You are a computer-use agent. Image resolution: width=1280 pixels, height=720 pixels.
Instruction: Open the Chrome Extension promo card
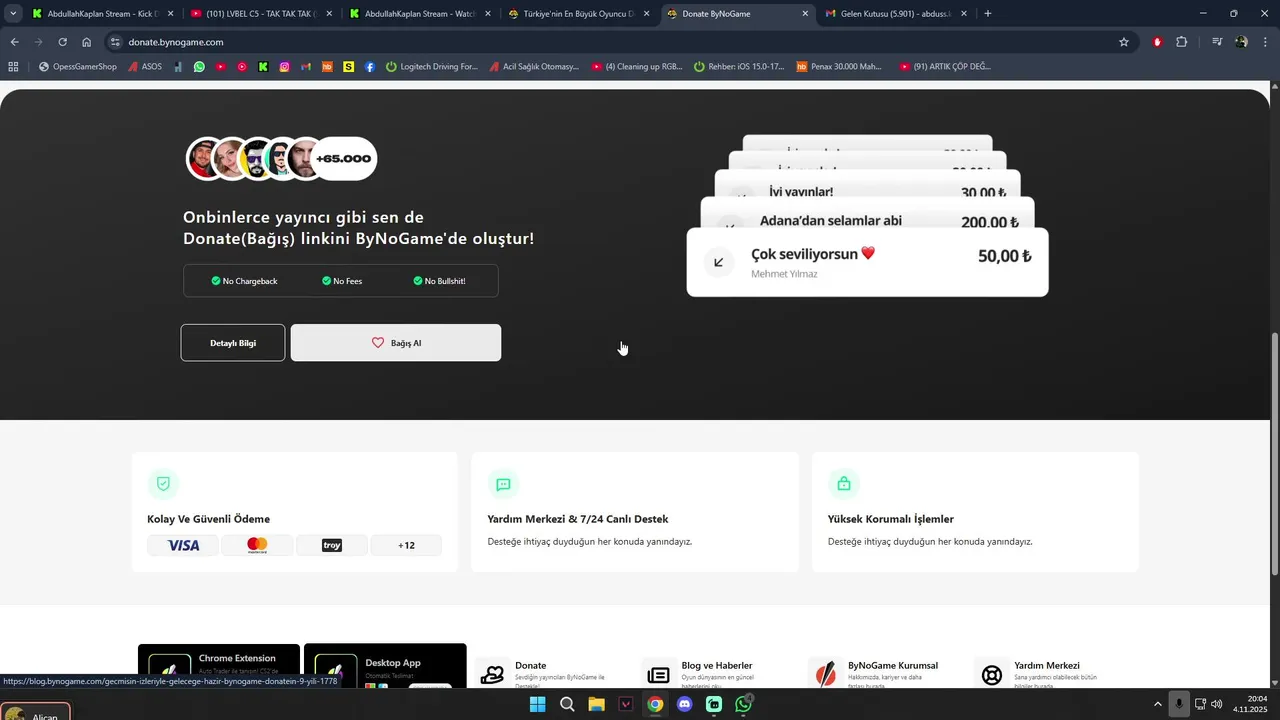pos(219,666)
